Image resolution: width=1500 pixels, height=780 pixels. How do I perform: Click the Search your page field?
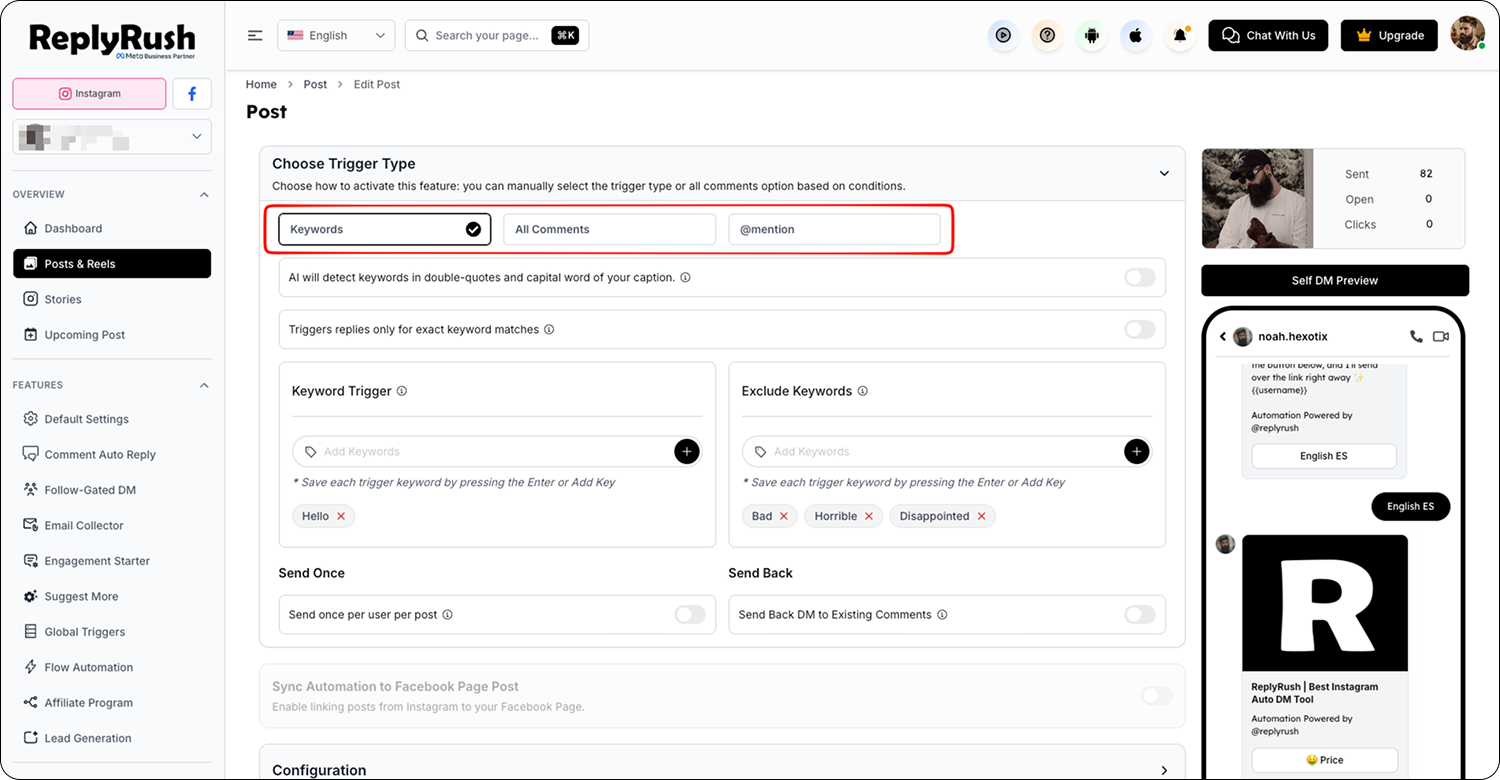click(x=497, y=36)
